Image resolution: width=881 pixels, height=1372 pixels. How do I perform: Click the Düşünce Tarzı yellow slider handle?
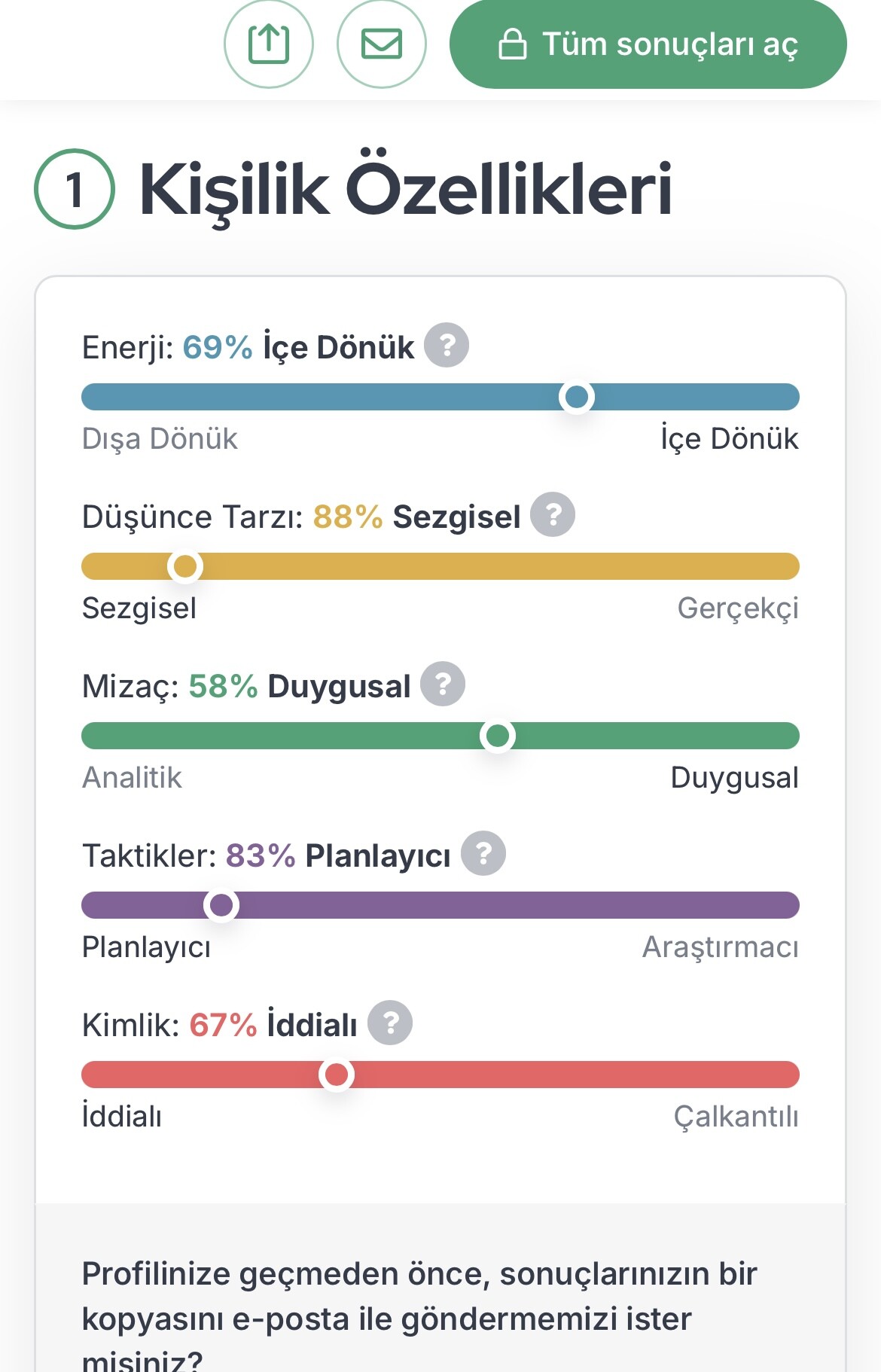(185, 566)
